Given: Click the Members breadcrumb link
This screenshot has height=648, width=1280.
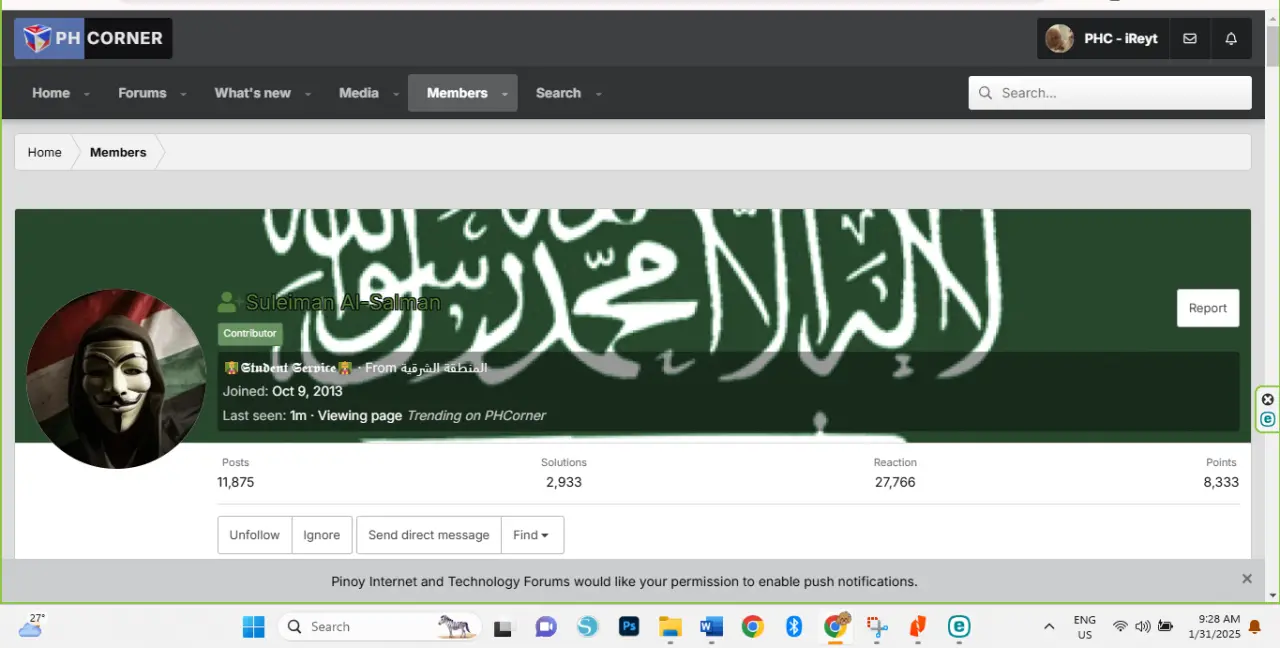Looking at the screenshot, I should pos(118,152).
